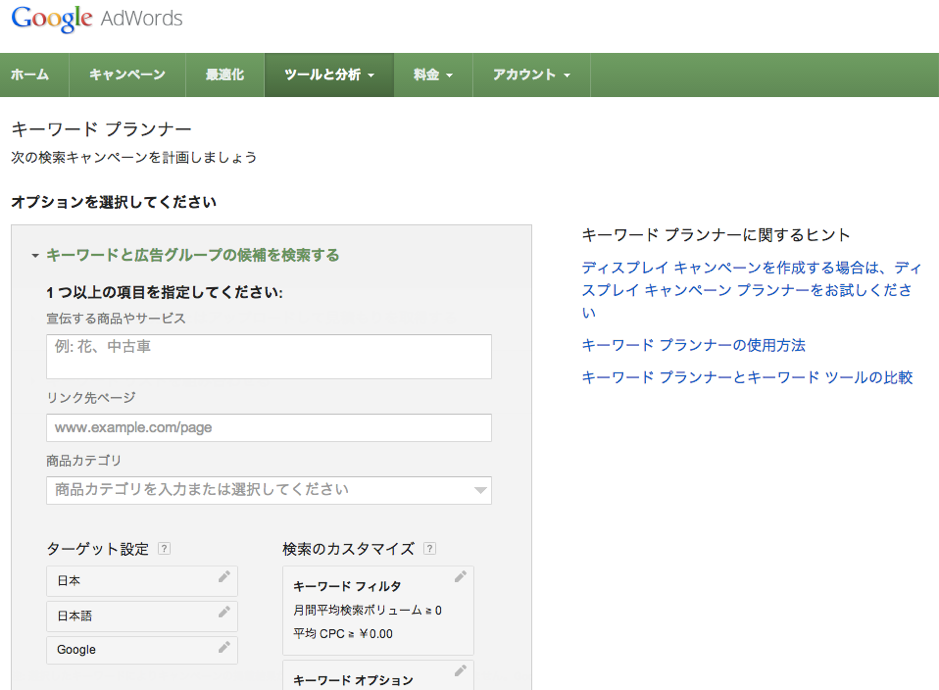Viewport: 939px width, 690px height.
Task: Click the キーワード プランナーに関するヒント heading
Action: pyautogui.click(x=716, y=235)
